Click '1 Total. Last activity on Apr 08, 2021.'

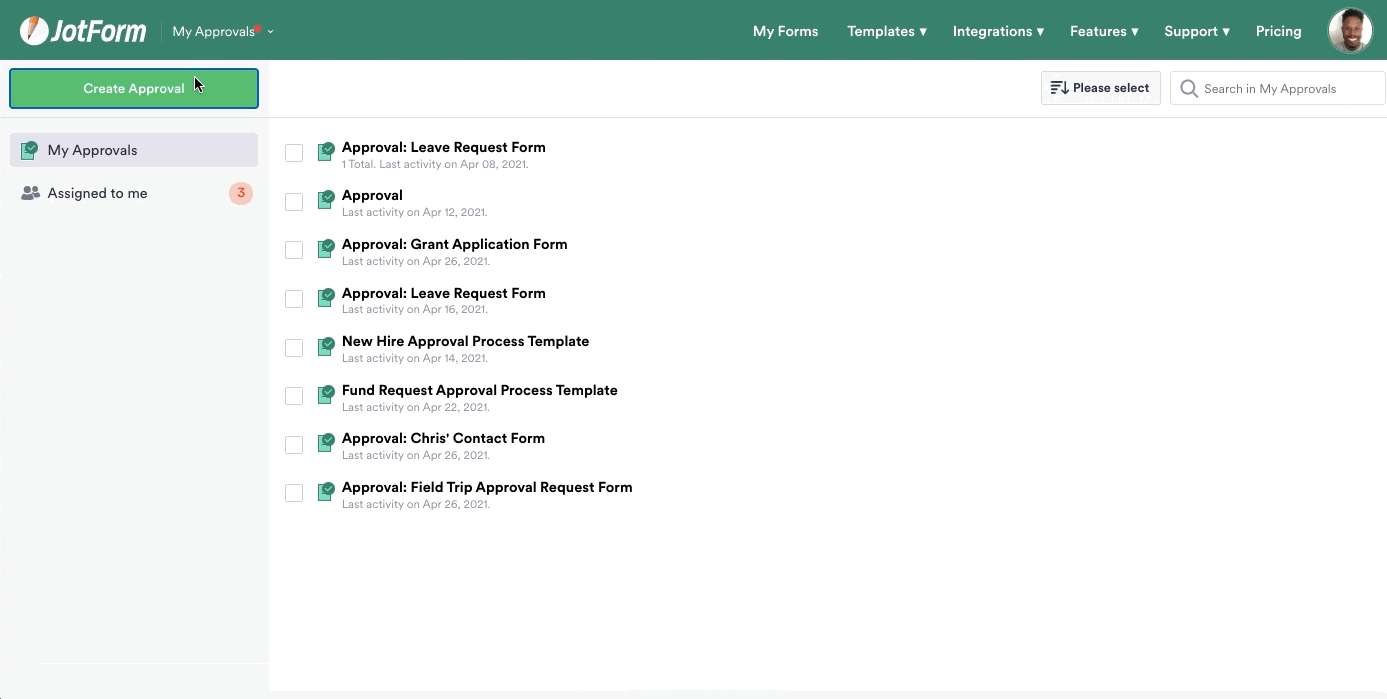(435, 164)
